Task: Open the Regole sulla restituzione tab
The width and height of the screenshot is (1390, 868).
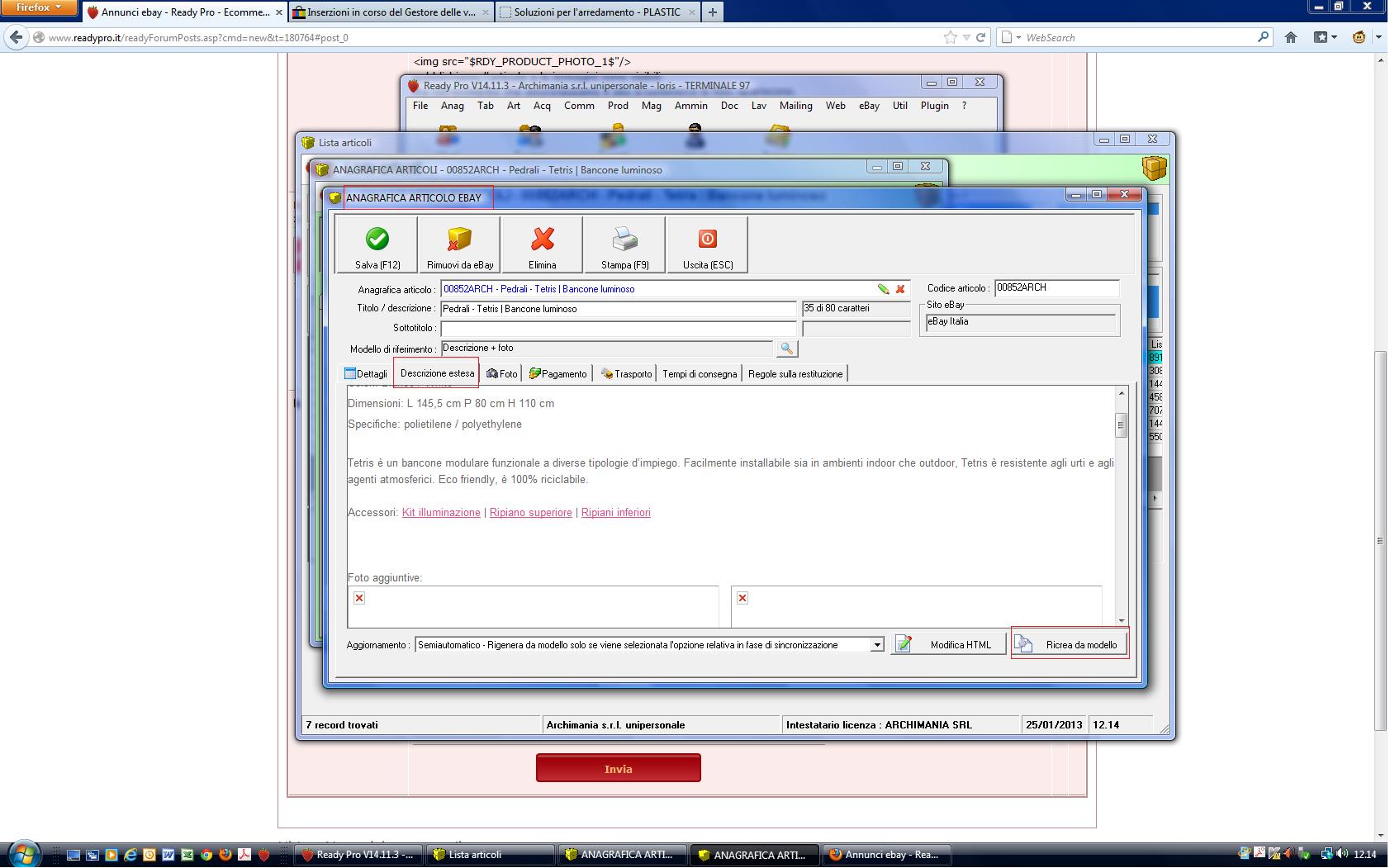Action: [795, 374]
